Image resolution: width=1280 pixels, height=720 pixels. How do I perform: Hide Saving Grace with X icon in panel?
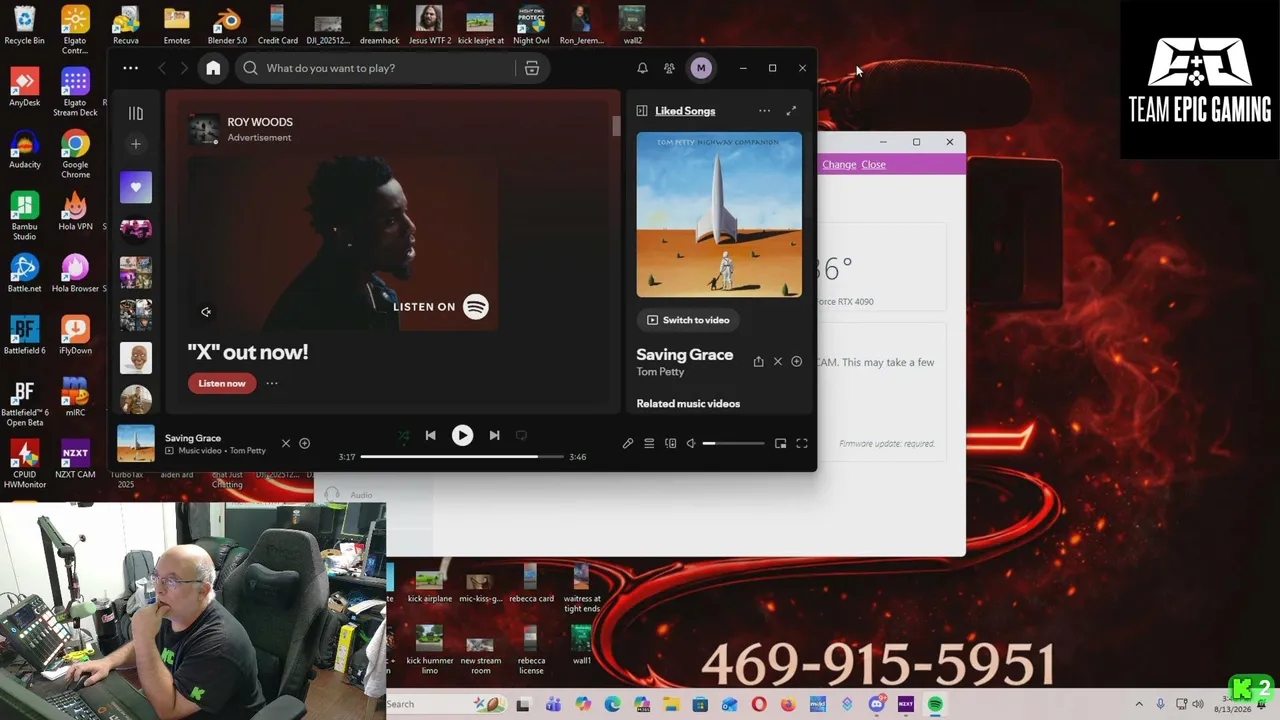(778, 362)
